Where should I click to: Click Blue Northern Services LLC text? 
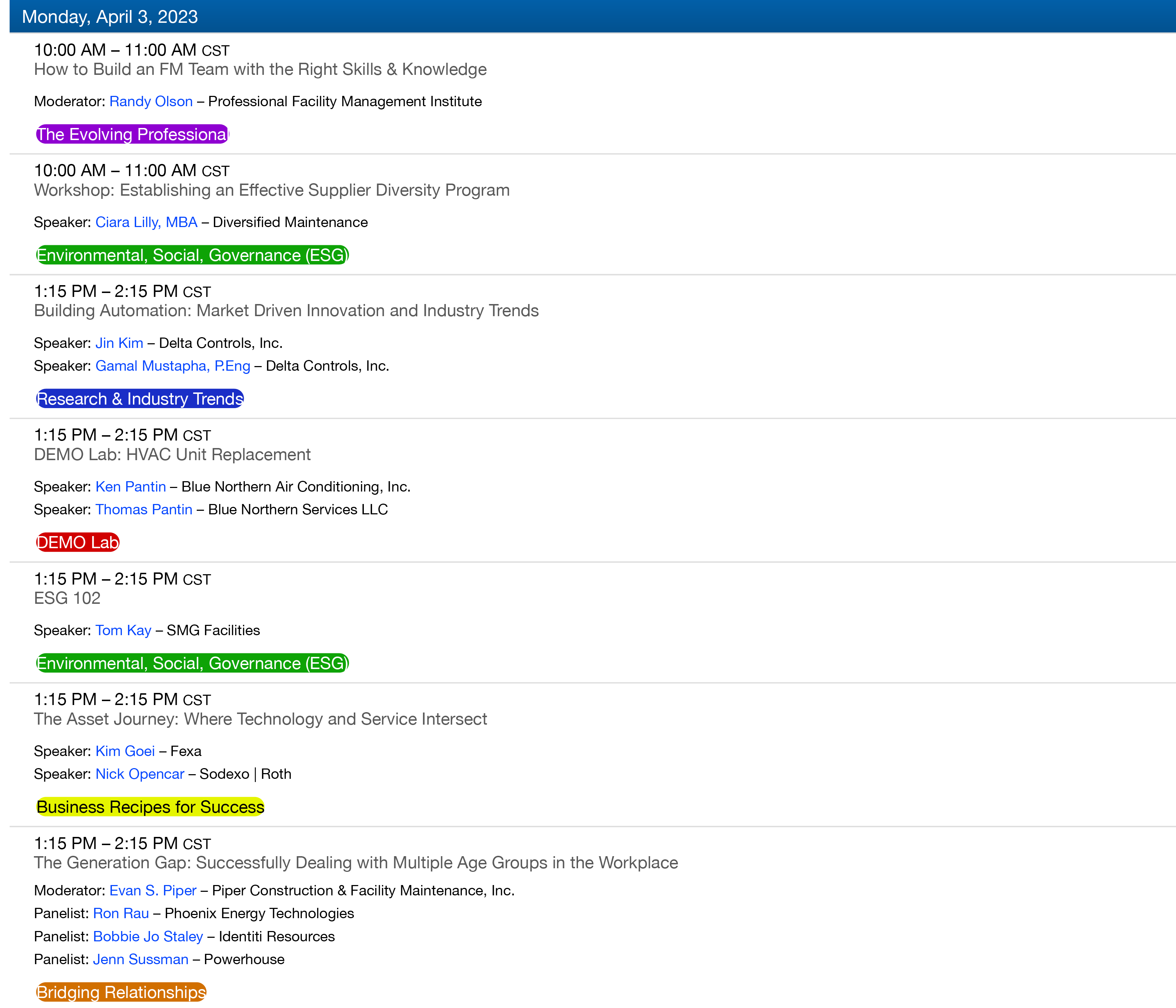[298, 510]
